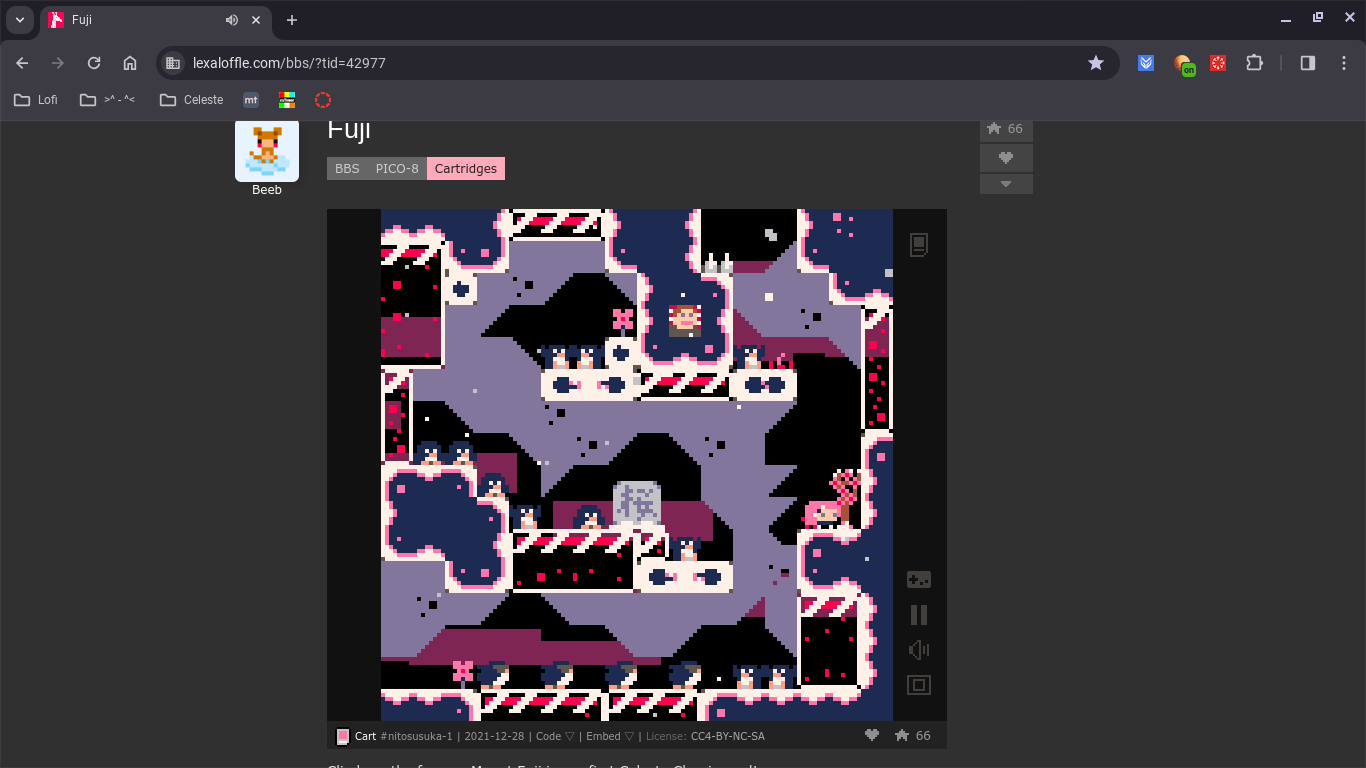Expand the arrow below the heart button

pos(1006,184)
